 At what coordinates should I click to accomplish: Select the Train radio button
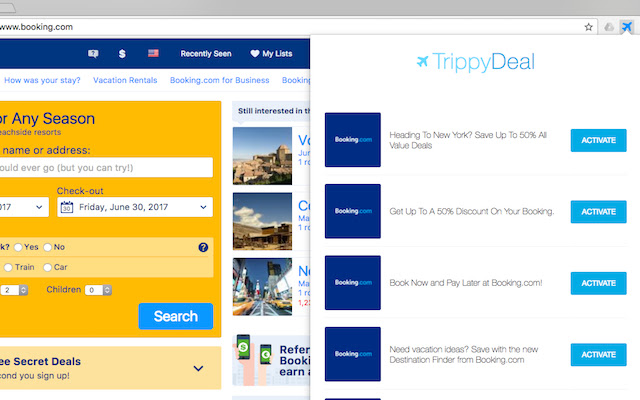coord(8,267)
